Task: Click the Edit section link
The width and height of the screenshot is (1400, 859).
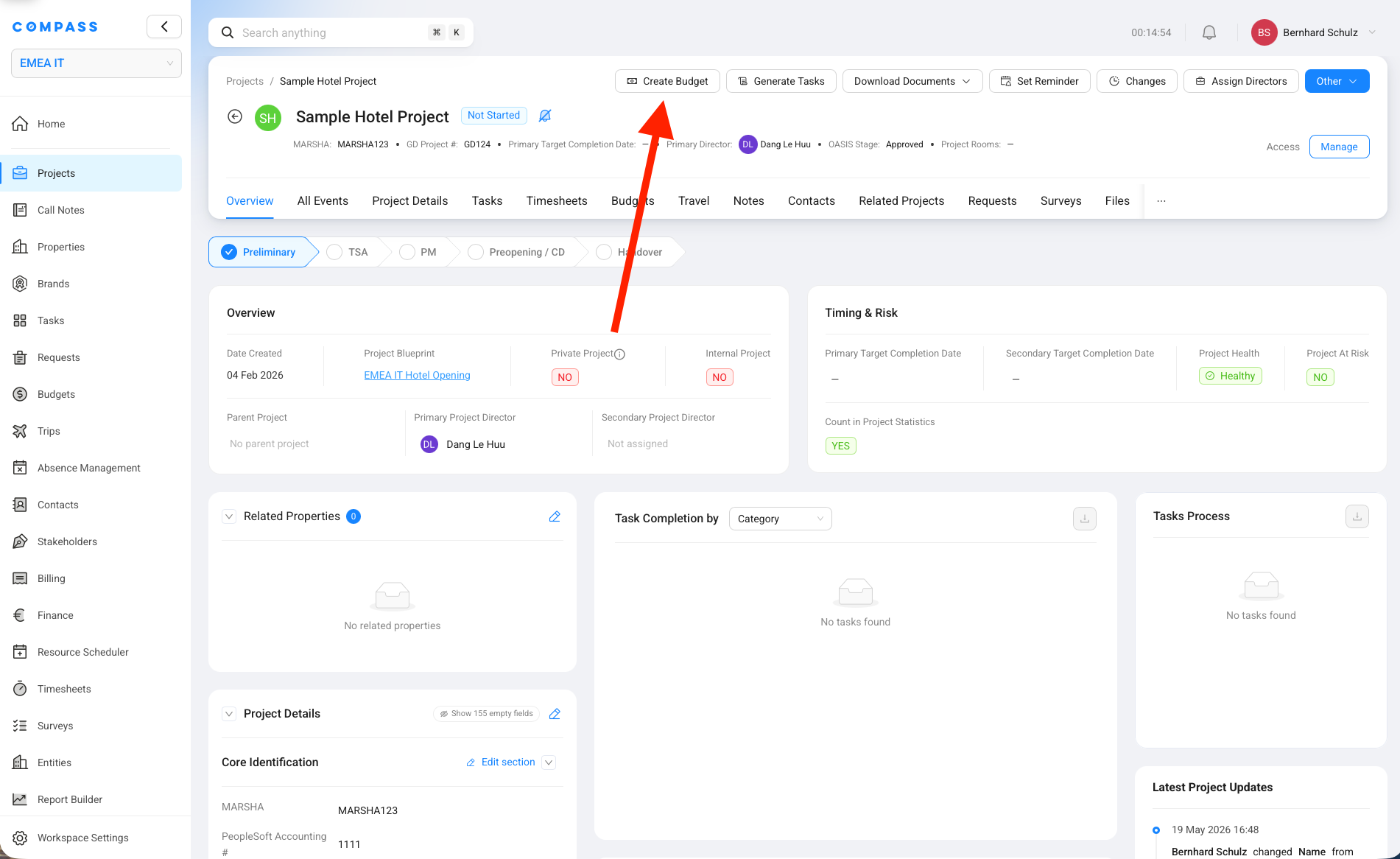Action: tap(501, 762)
